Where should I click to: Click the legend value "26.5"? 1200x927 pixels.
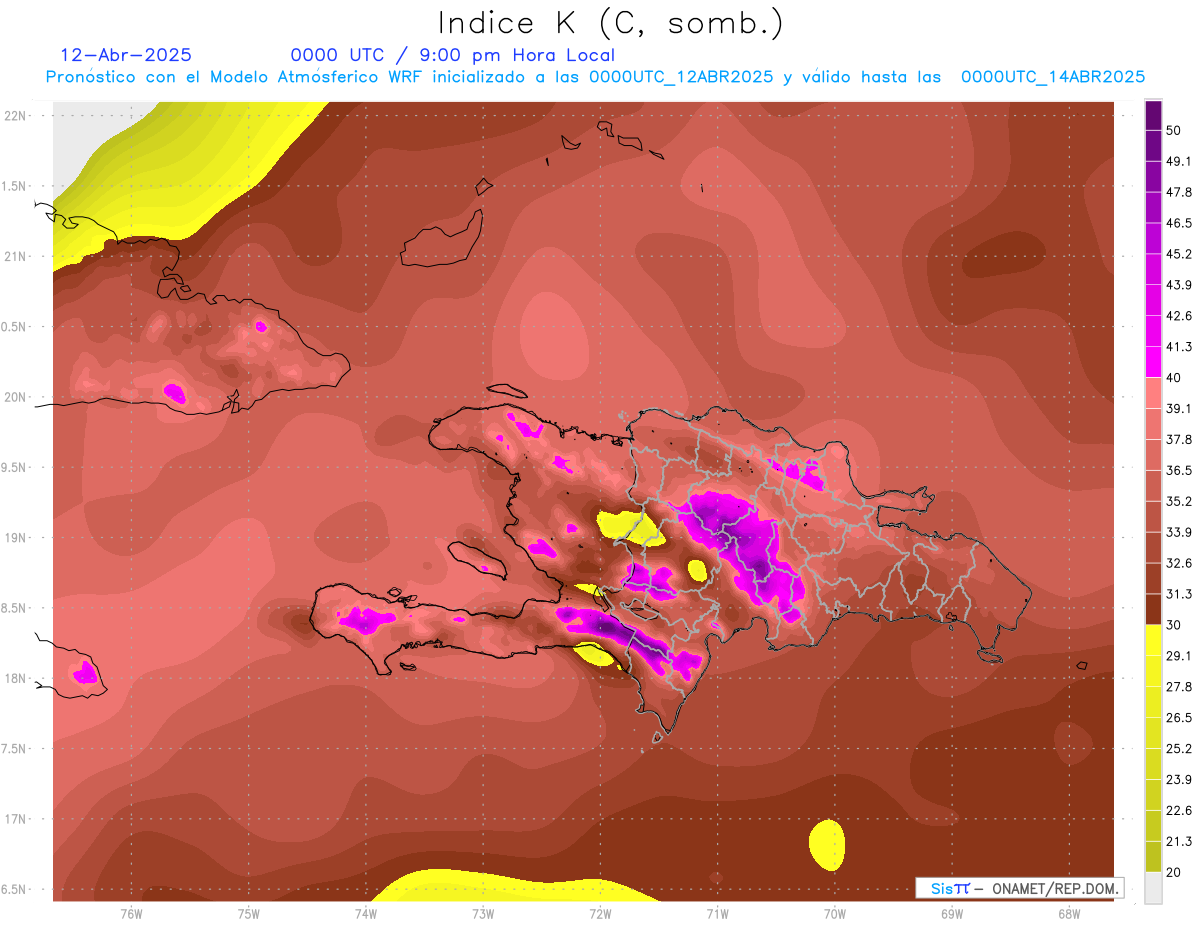[x=1179, y=718]
